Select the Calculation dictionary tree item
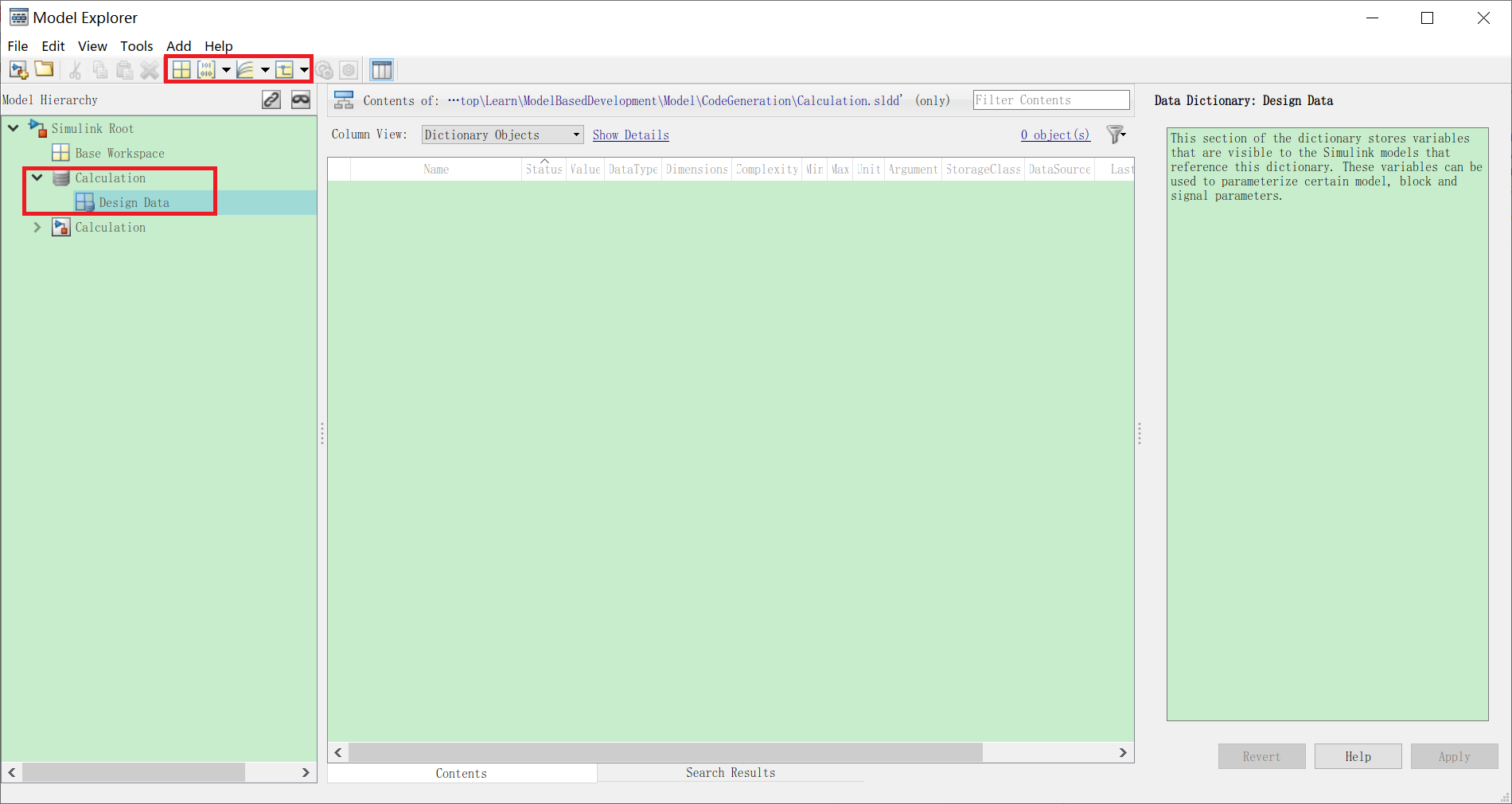Image resolution: width=1512 pixels, height=804 pixels. pyautogui.click(x=111, y=178)
